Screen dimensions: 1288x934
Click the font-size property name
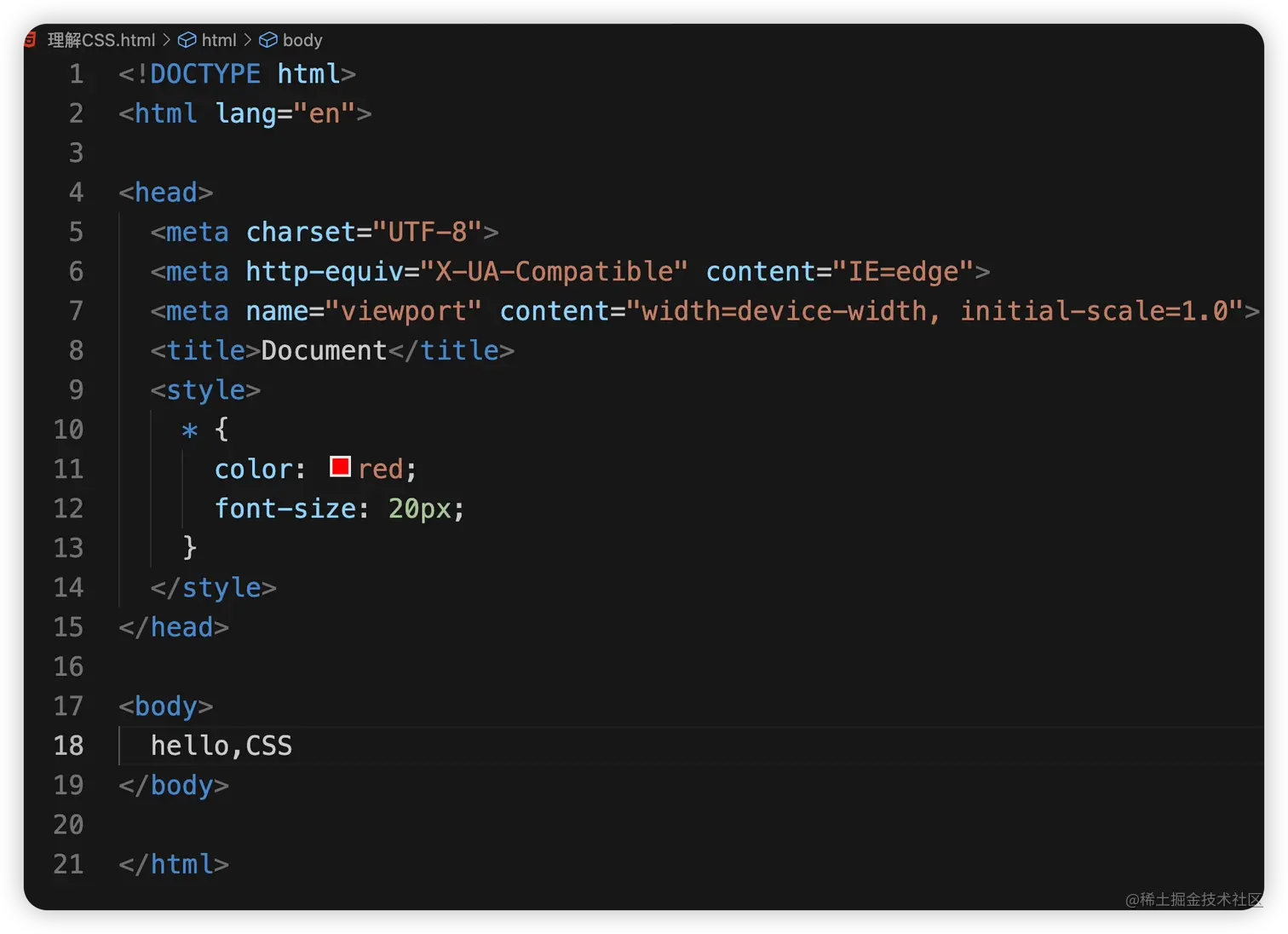point(285,509)
